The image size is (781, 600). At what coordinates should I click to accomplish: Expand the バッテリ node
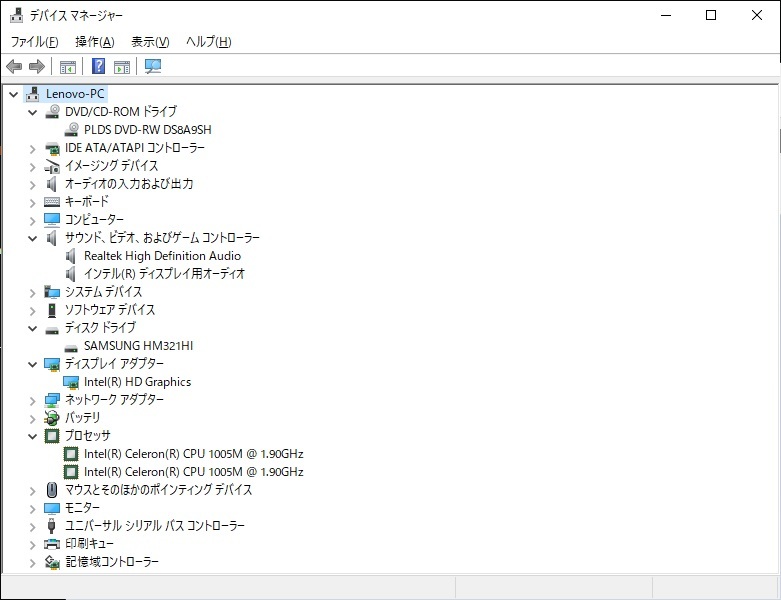[33, 419]
